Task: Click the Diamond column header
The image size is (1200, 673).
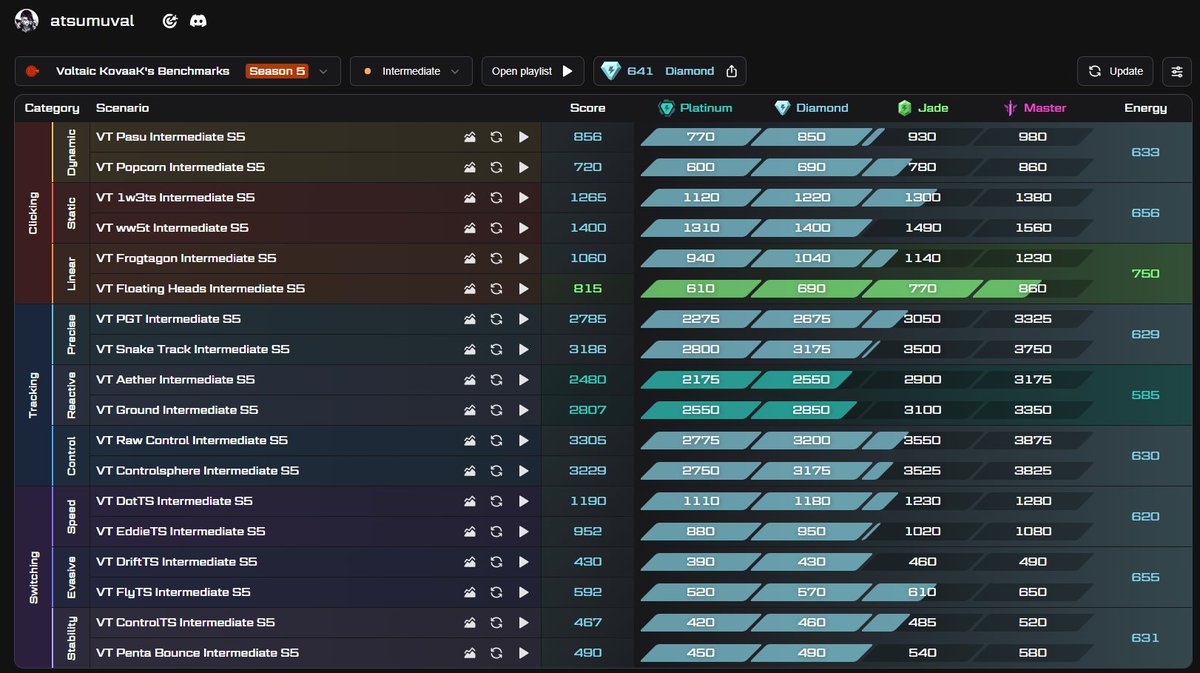Action: coord(811,108)
